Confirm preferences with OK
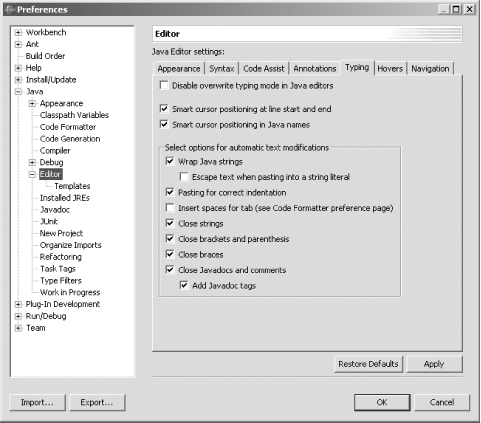Viewport: 481px width, 423px height. click(x=382, y=402)
